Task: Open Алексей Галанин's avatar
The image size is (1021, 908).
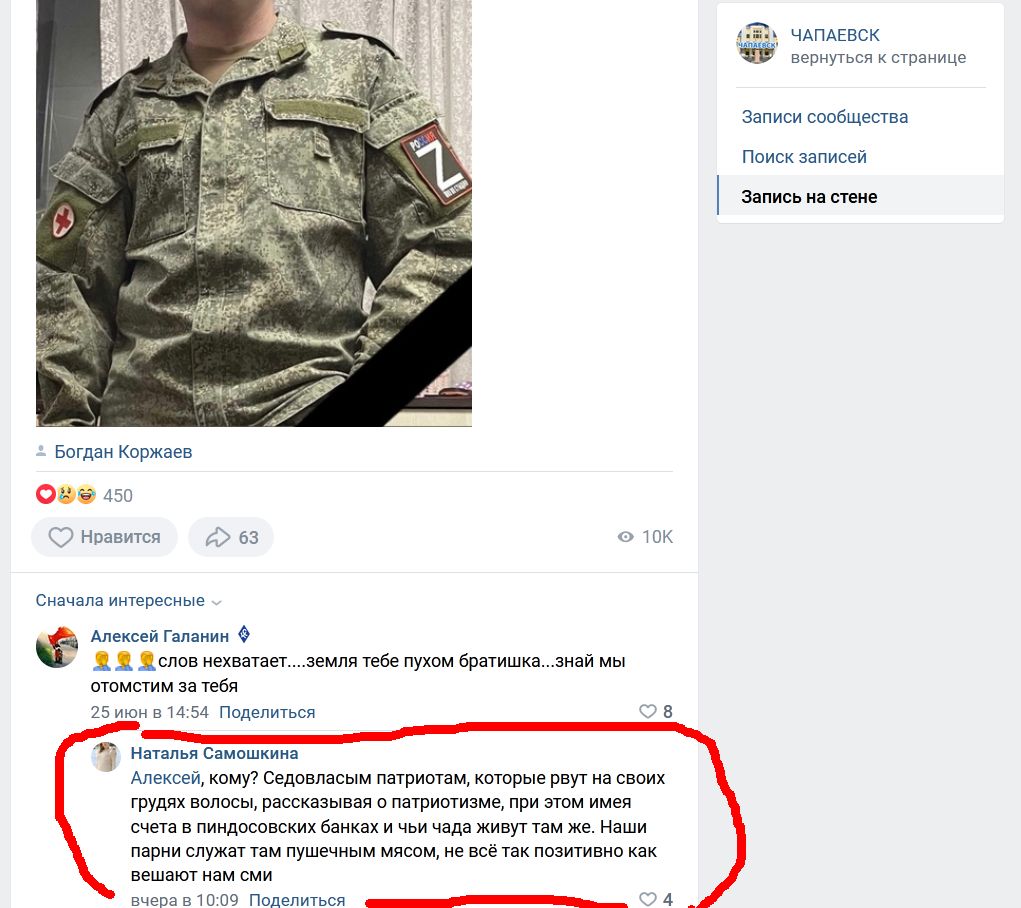Action: point(57,647)
